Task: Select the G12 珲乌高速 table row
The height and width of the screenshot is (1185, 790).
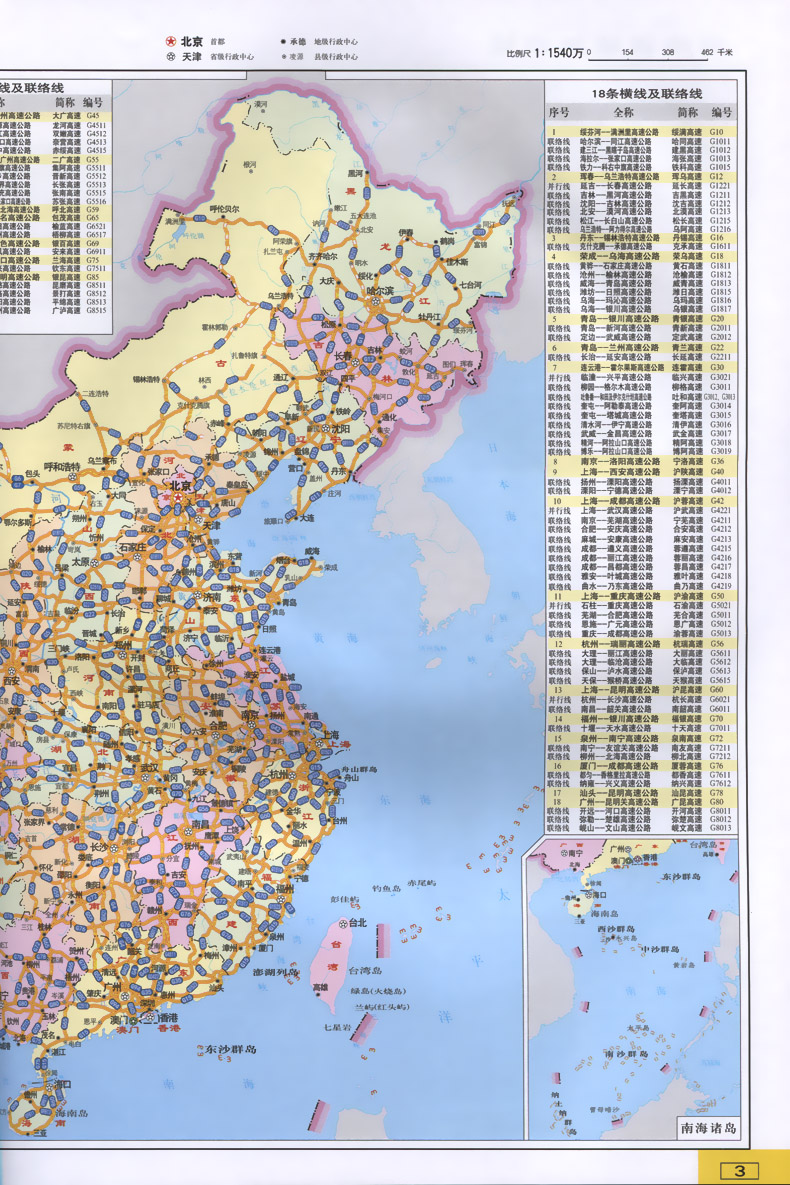Action: click(x=640, y=176)
